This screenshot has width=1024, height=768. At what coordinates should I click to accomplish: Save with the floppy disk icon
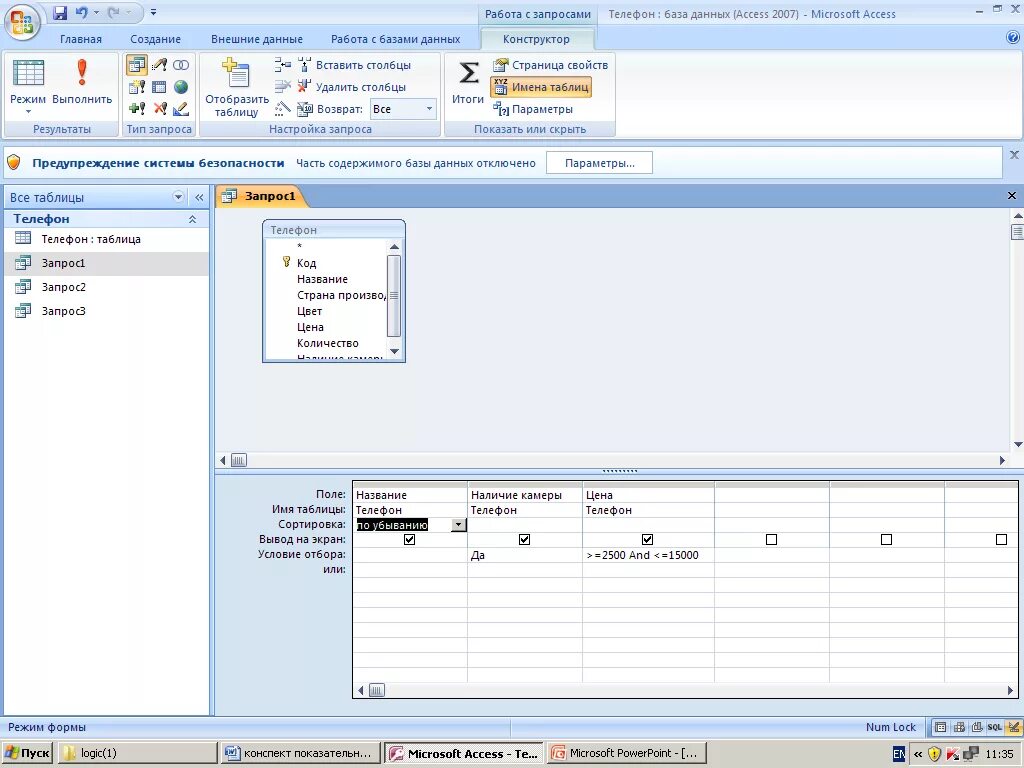pos(60,12)
